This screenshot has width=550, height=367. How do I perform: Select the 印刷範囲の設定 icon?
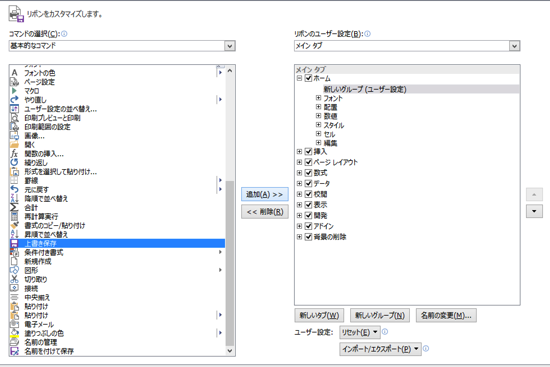pos(14,127)
